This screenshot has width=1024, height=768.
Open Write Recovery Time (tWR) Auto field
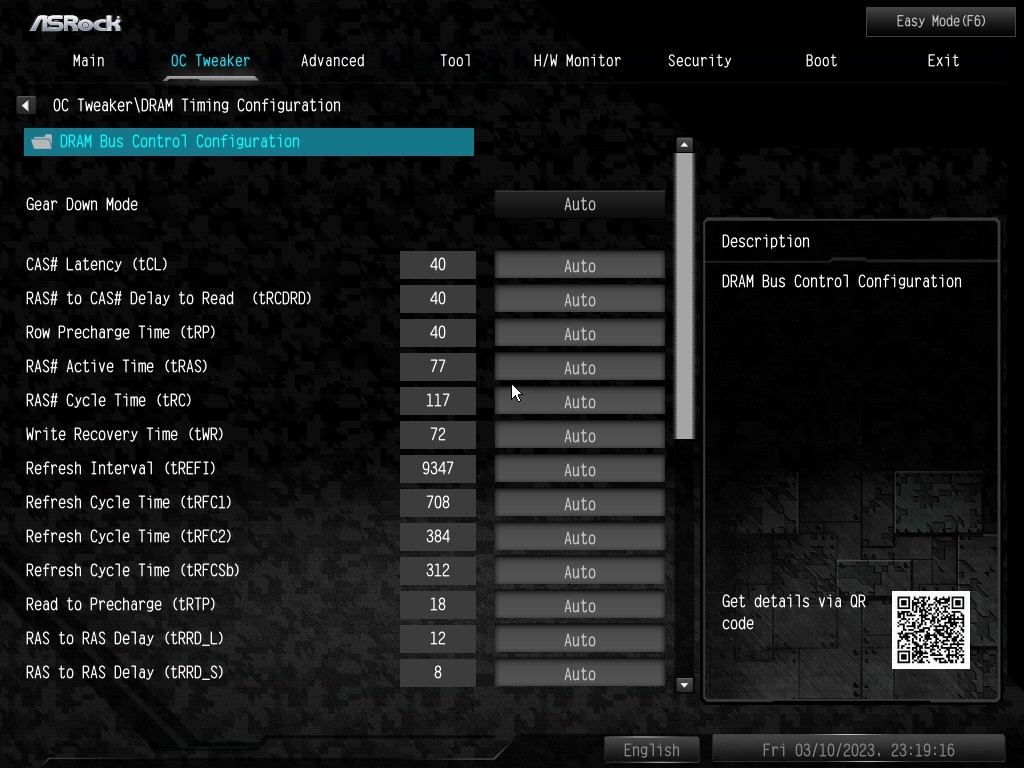[x=580, y=436]
